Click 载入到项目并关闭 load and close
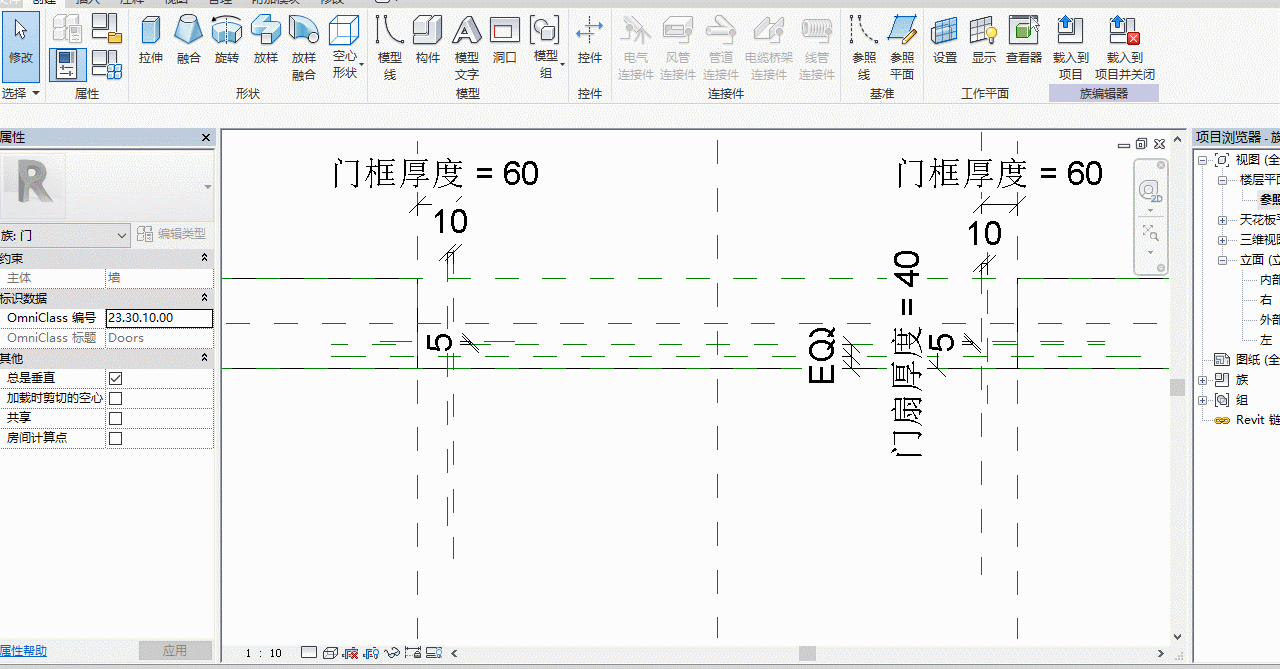 point(1125,48)
